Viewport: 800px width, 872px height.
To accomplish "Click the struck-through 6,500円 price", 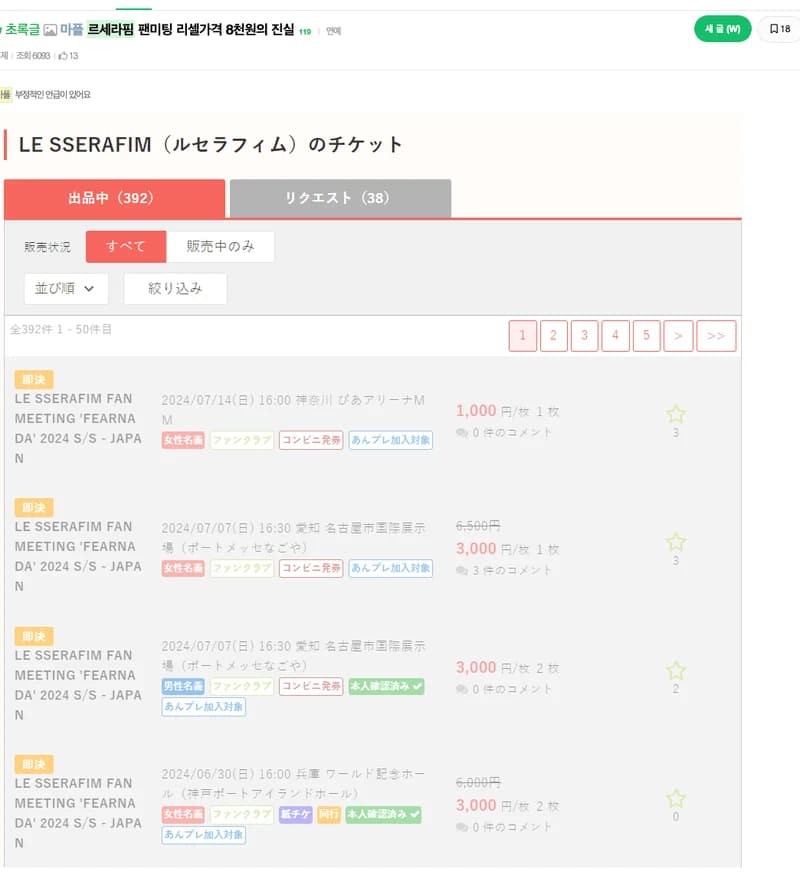I will point(478,526).
